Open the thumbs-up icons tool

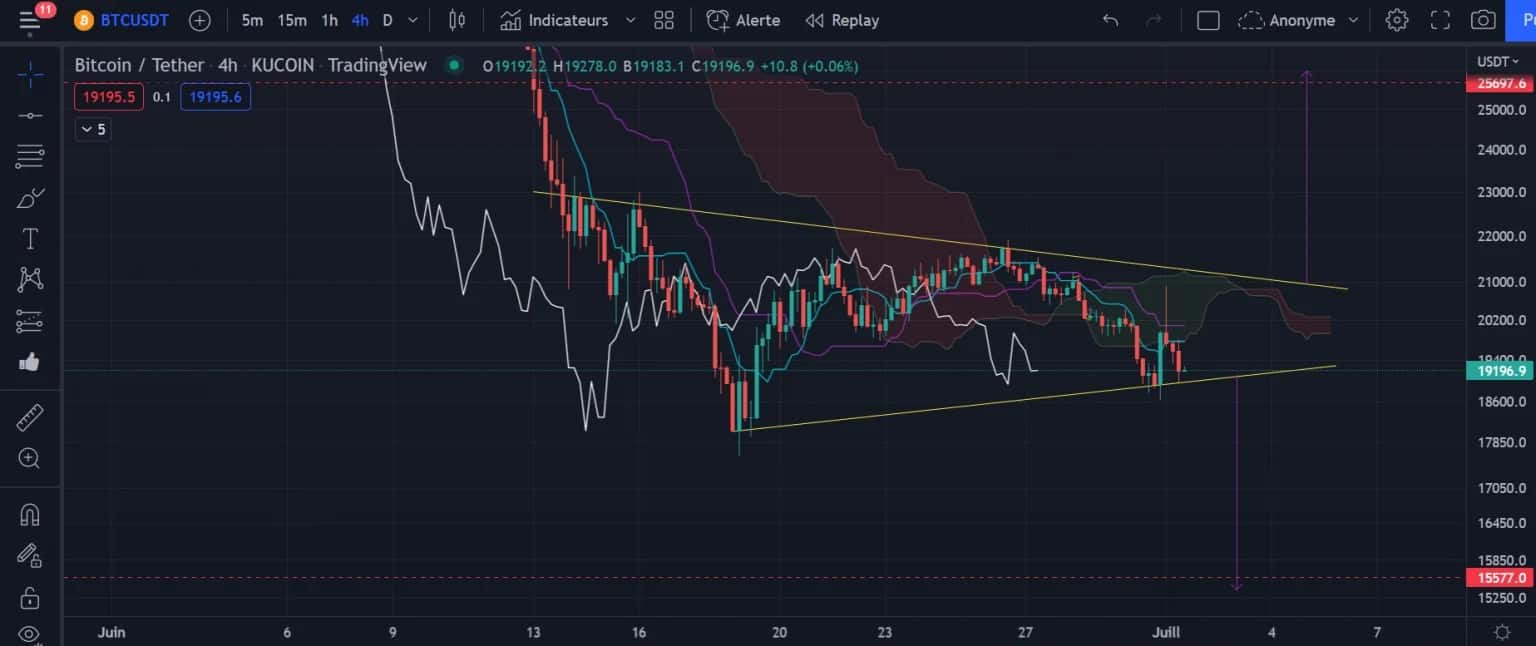[30, 362]
